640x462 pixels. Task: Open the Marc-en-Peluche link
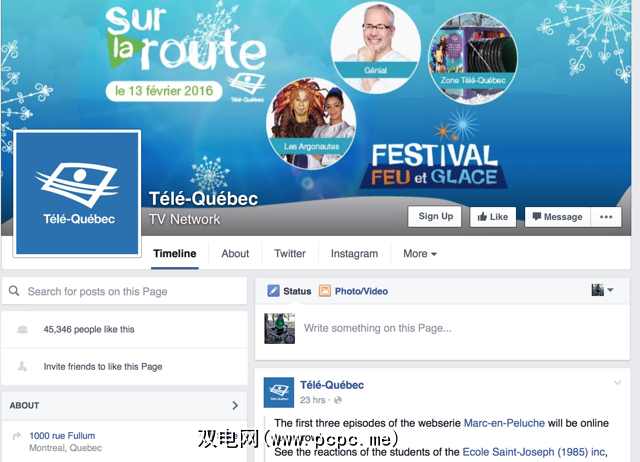[504, 423]
